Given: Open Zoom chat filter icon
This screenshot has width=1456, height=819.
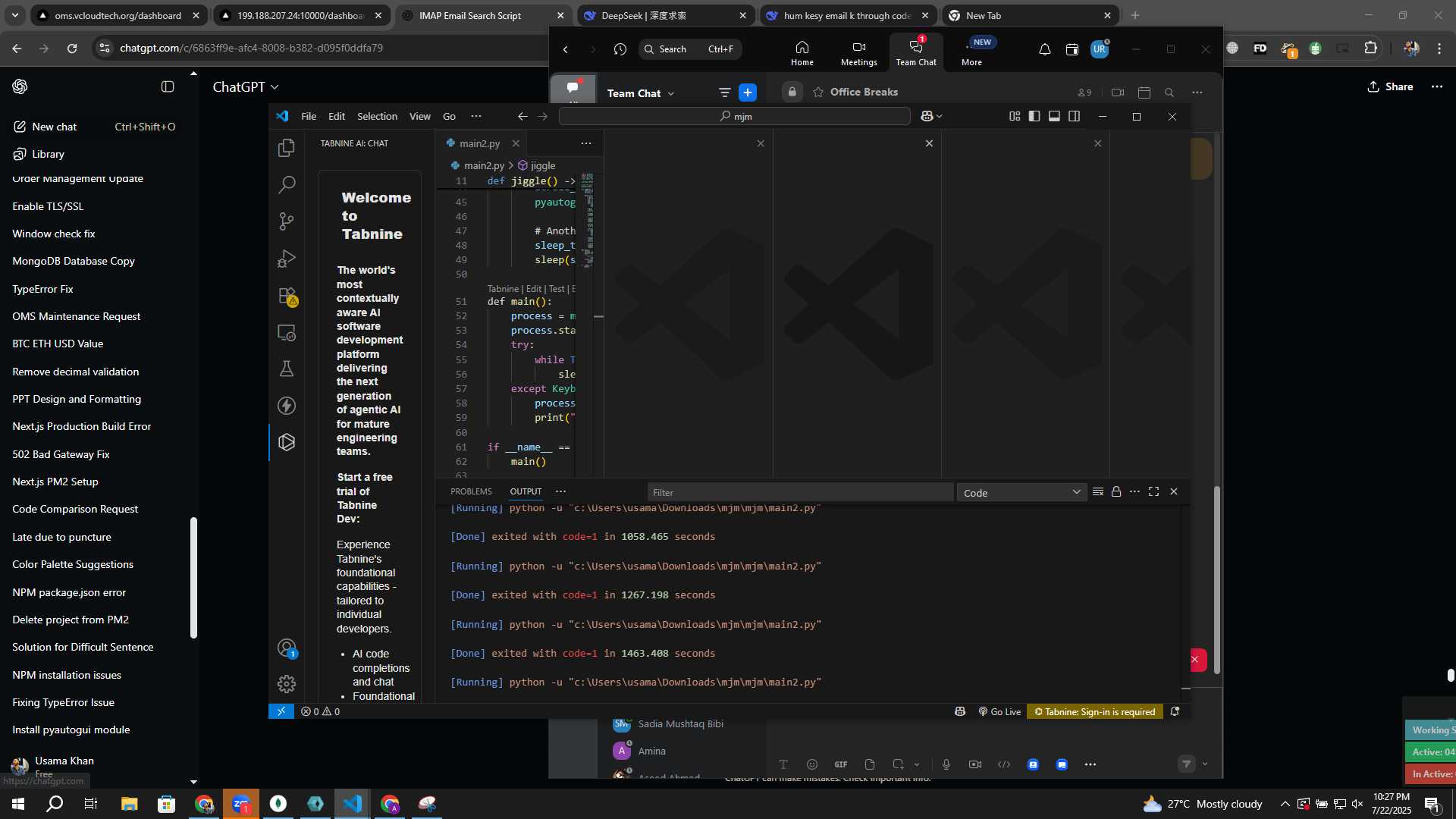Looking at the screenshot, I should tap(725, 93).
